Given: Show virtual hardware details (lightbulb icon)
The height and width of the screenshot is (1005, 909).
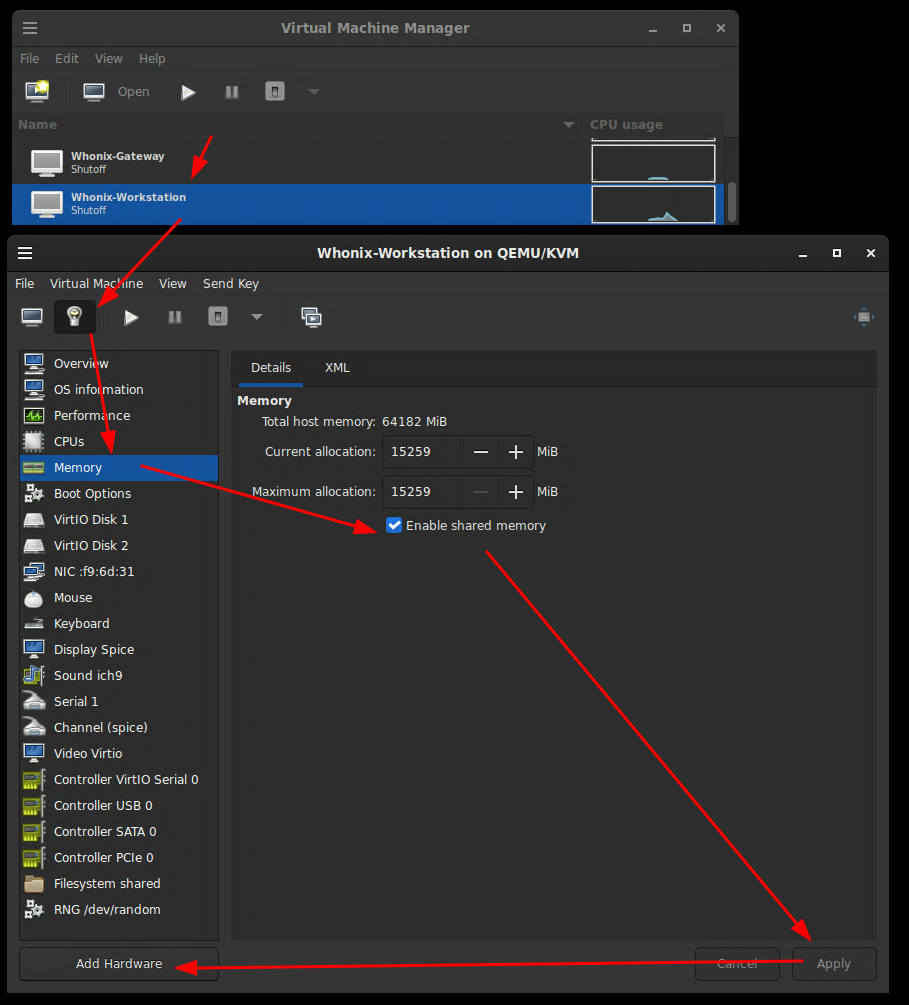Looking at the screenshot, I should pyautogui.click(x=75, y=317).
